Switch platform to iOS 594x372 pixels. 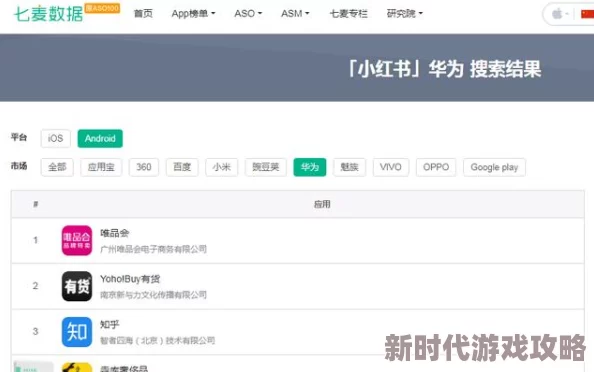coord(55,138)
